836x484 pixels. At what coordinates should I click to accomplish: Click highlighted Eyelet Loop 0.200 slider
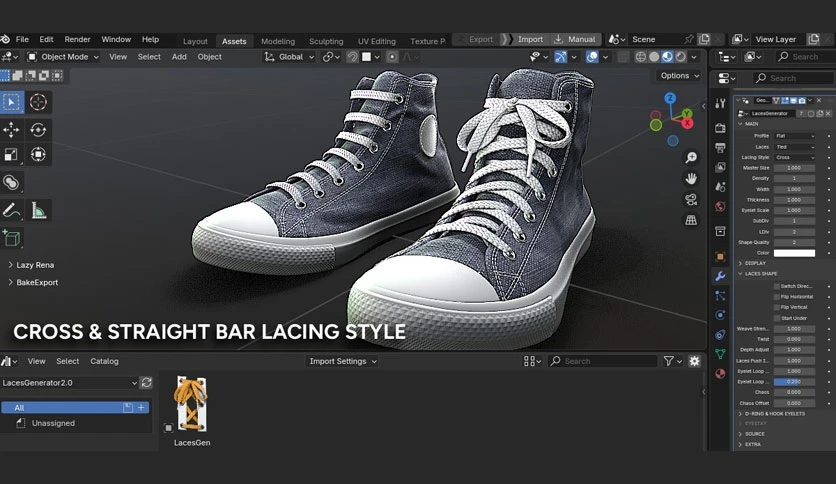[x=794, y=382]
